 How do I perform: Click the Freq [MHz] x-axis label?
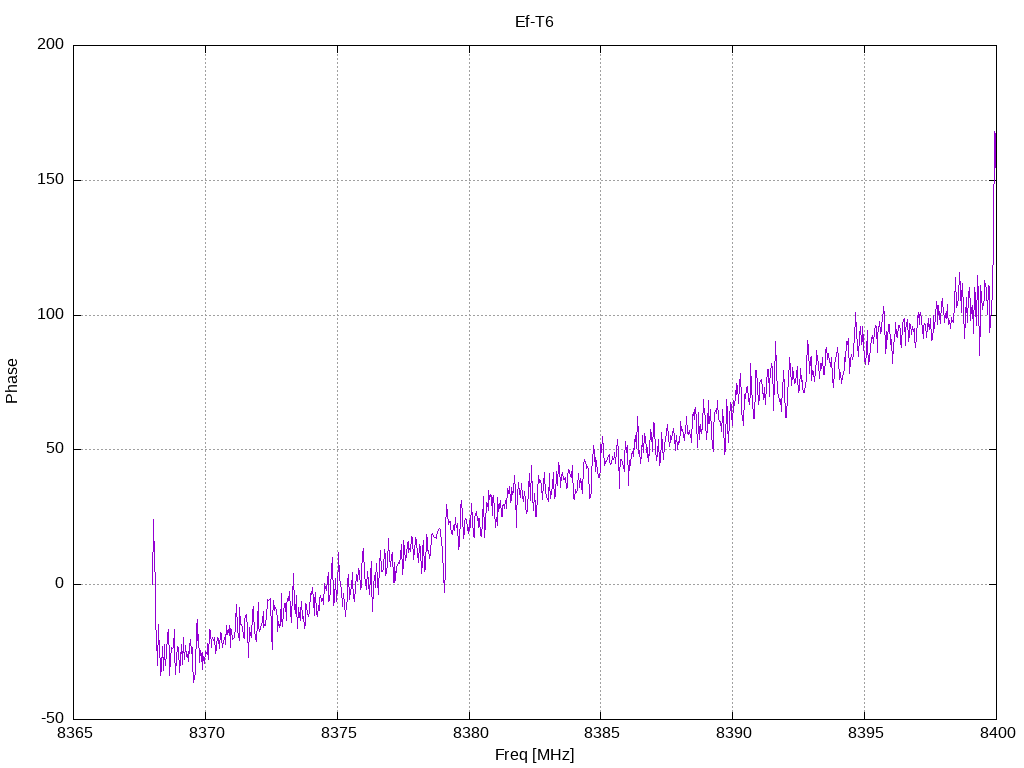pos(534,755)
